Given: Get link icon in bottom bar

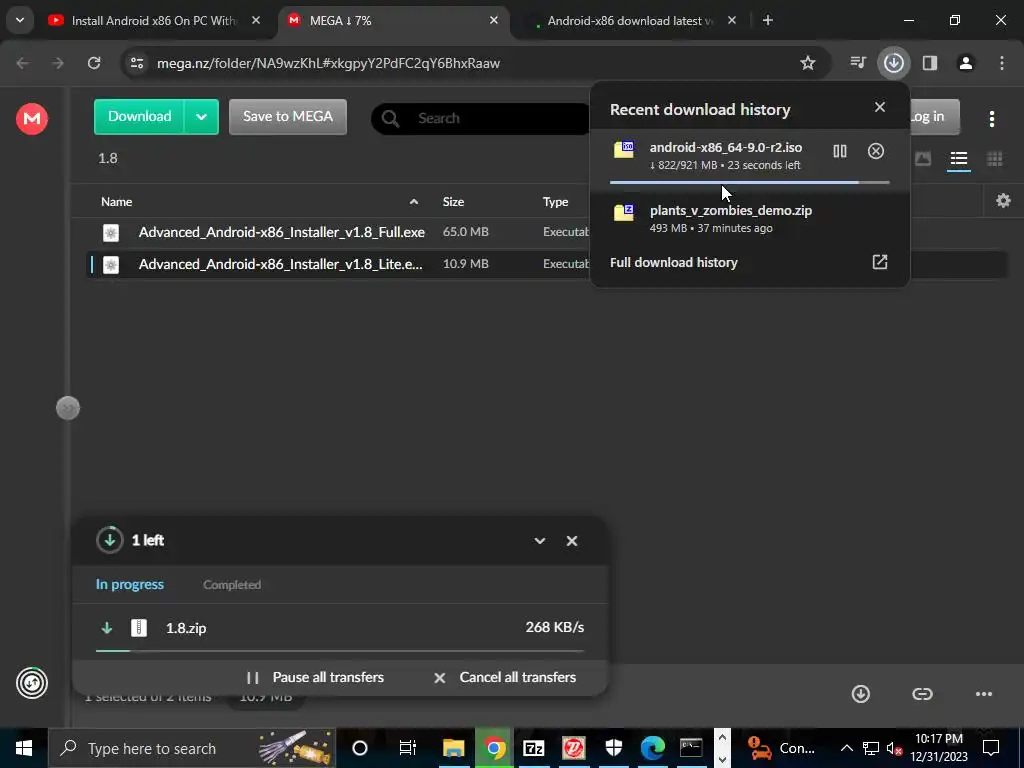Looking at the screenshot, I should tap(922, 694).
